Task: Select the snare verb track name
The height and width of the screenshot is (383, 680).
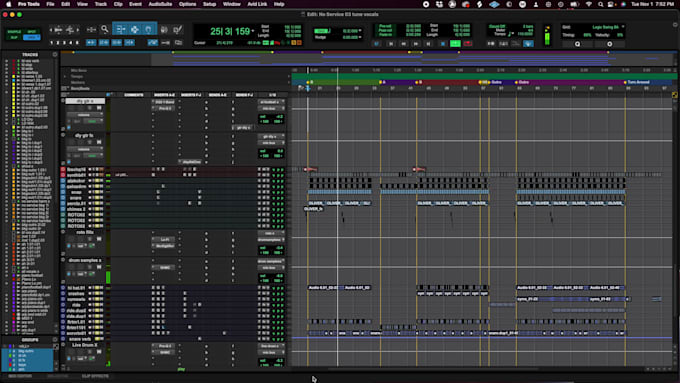Action: tap(79, 339)
